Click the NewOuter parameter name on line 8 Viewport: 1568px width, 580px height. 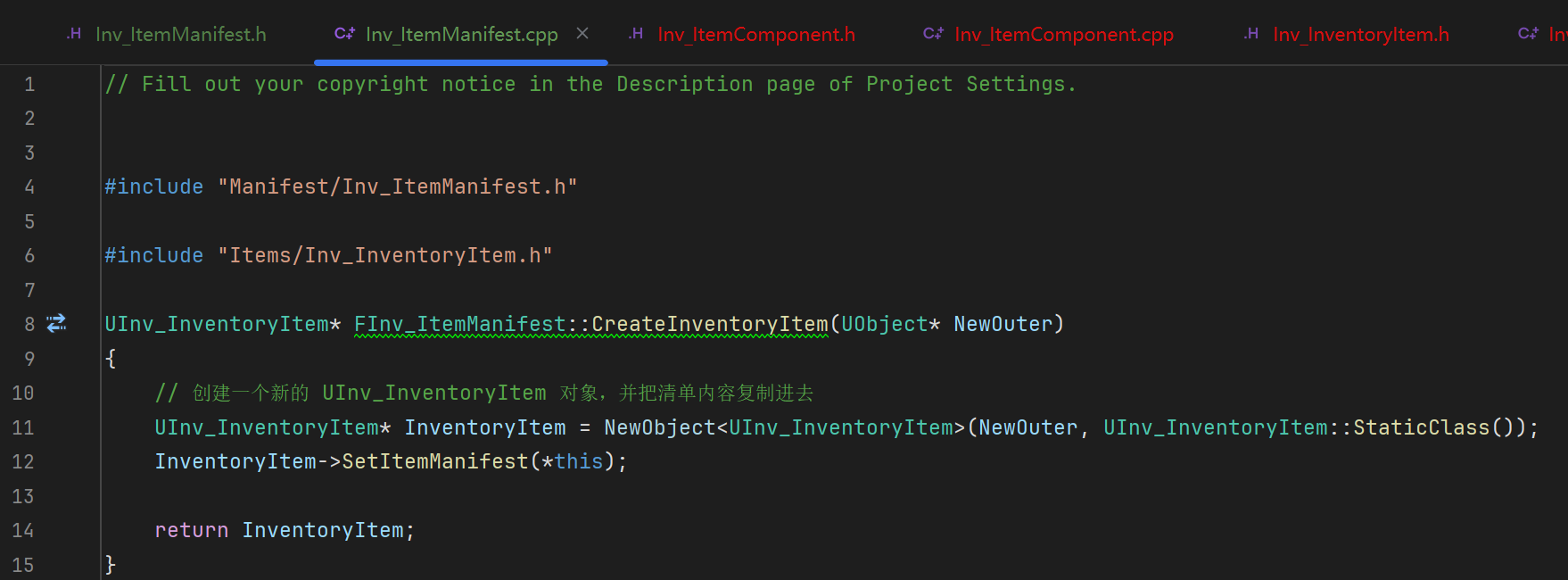1003,324
